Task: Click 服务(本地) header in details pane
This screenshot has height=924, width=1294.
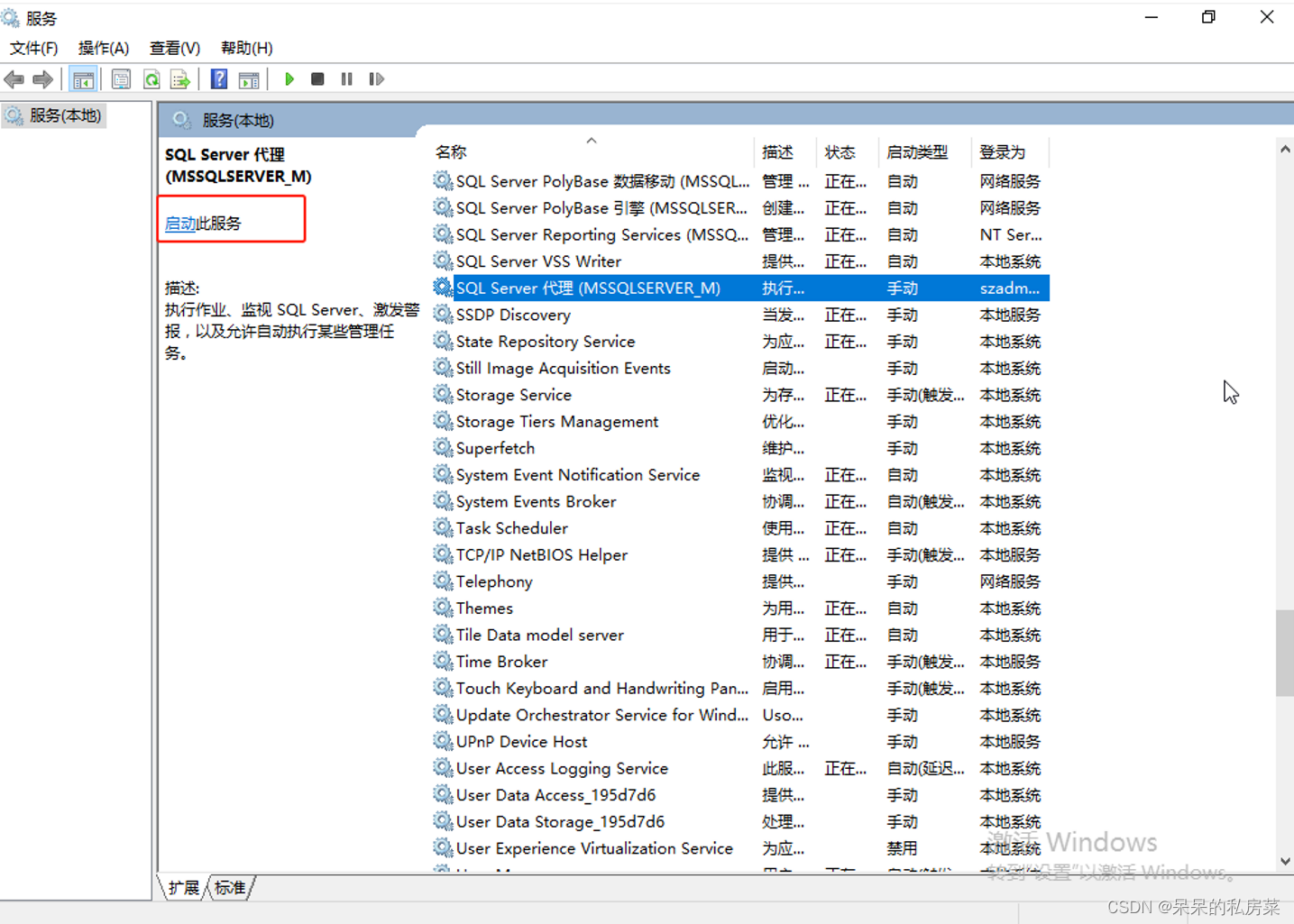Action: 238,120
